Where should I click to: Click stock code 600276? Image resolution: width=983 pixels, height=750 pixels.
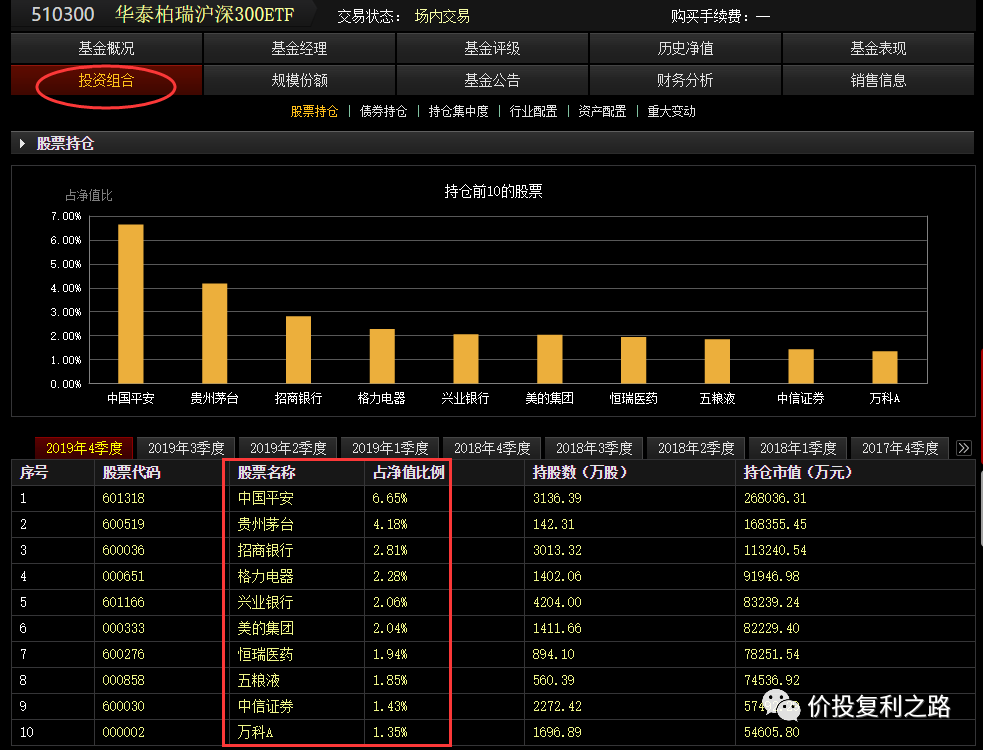[x=124, y=655]
